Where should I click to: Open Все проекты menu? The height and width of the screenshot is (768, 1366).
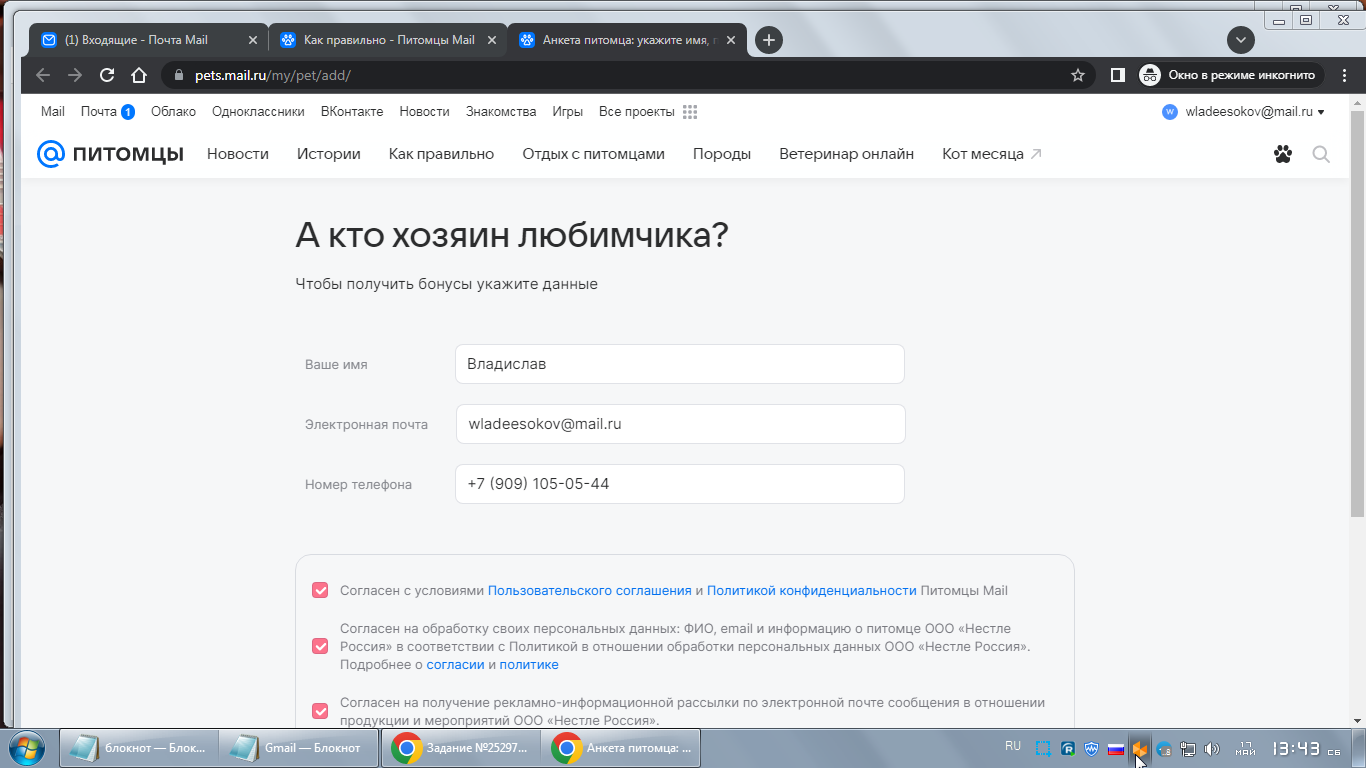pyautogui.click(x=637, y=112)
